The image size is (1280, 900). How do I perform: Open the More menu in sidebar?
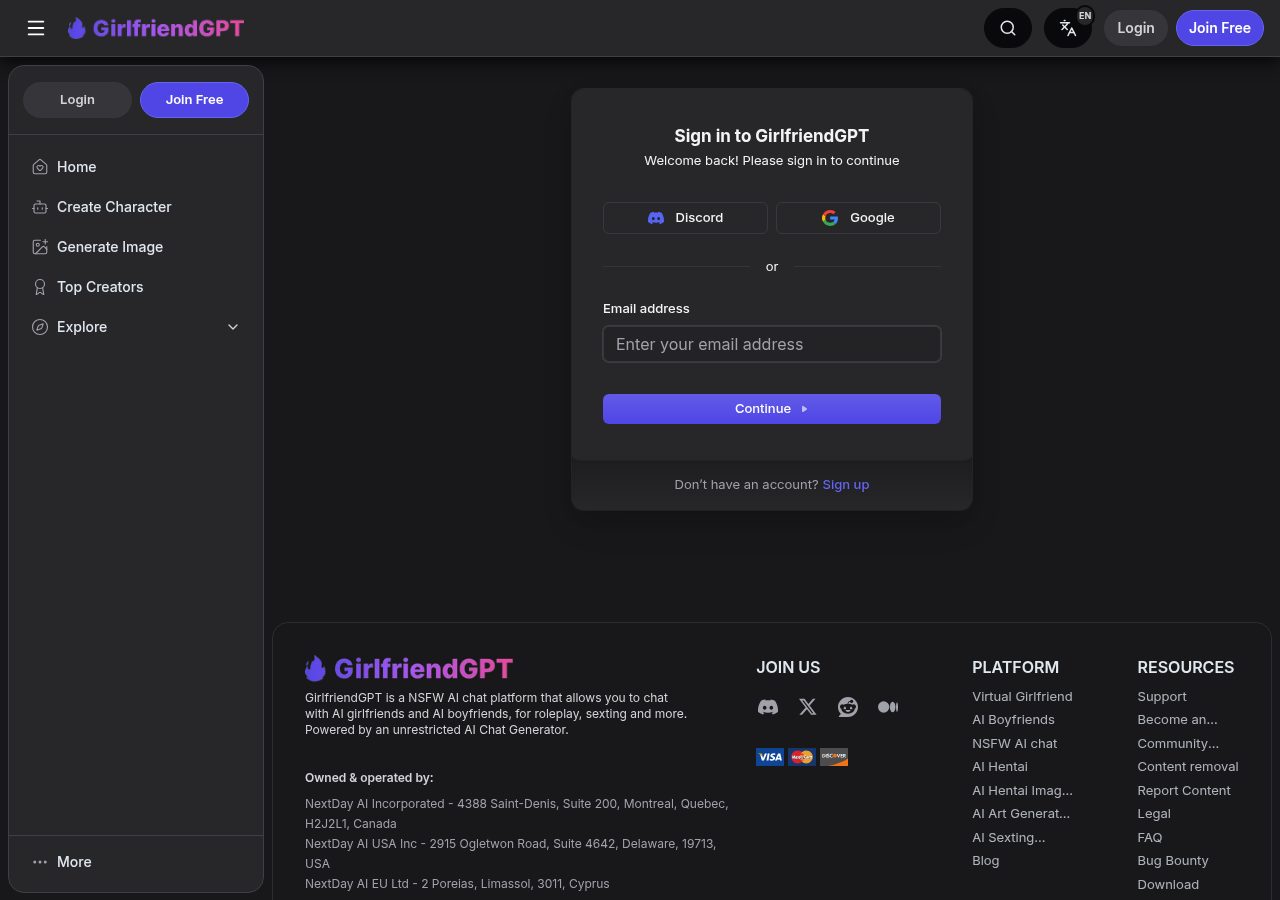pyautogui.click(x=136, y=862)
